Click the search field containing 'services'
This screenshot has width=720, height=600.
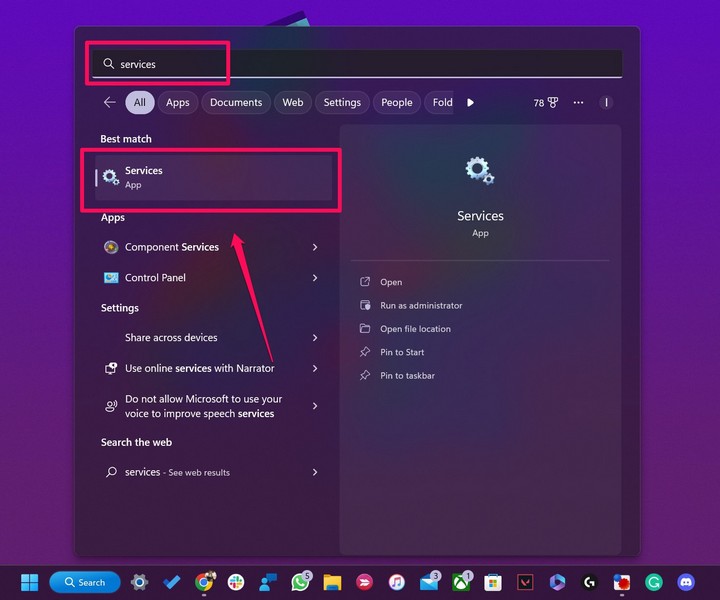point(357,64)
